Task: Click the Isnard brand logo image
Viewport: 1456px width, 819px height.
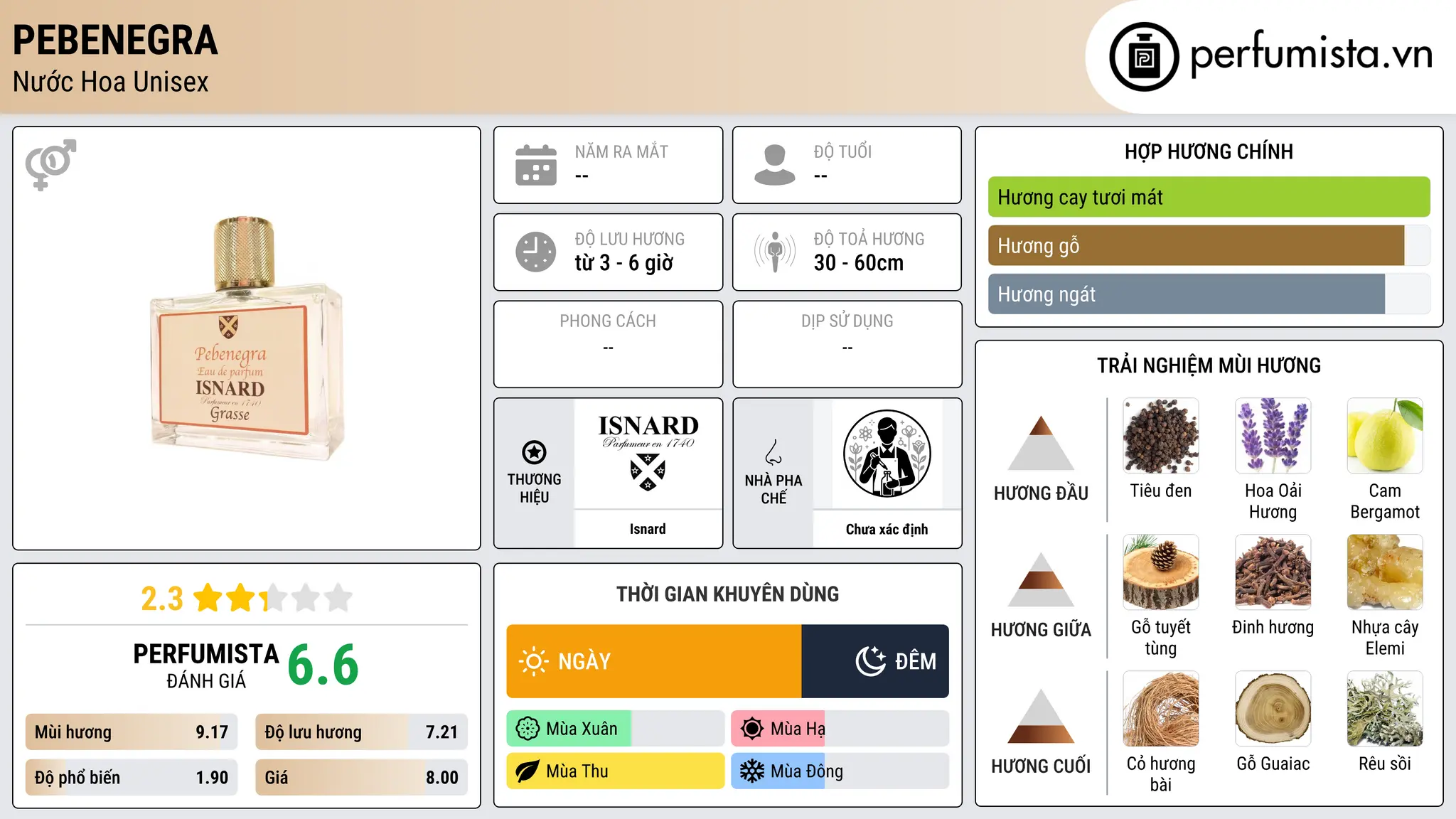Action: tap(648, 454)
